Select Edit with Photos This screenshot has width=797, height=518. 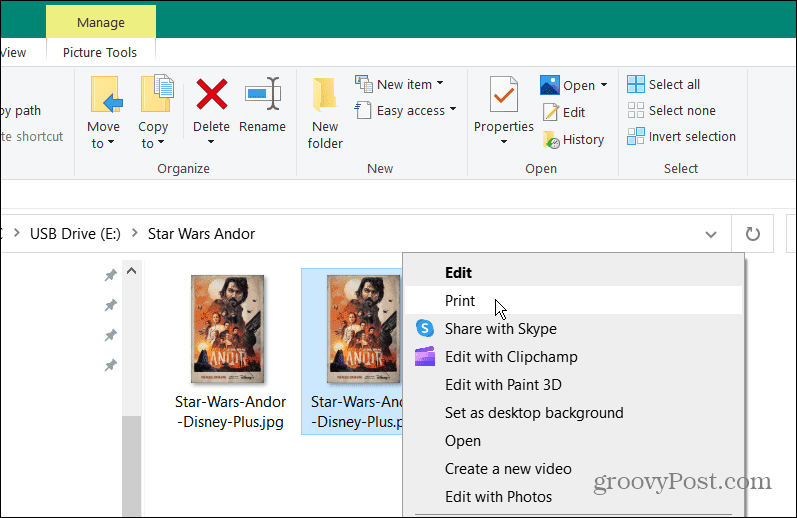574,496
